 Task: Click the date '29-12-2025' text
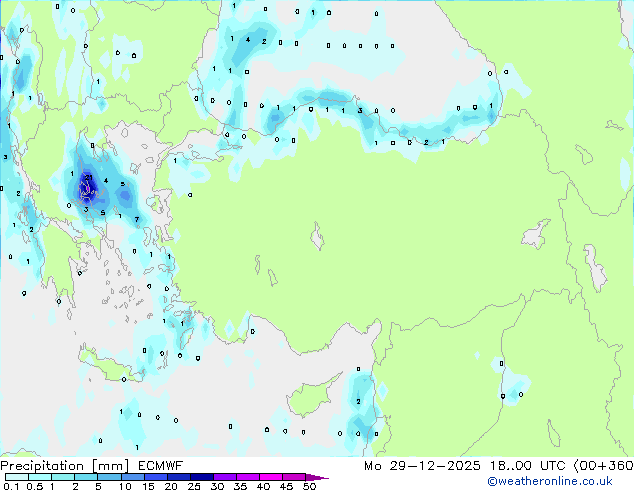click(435, 466)
